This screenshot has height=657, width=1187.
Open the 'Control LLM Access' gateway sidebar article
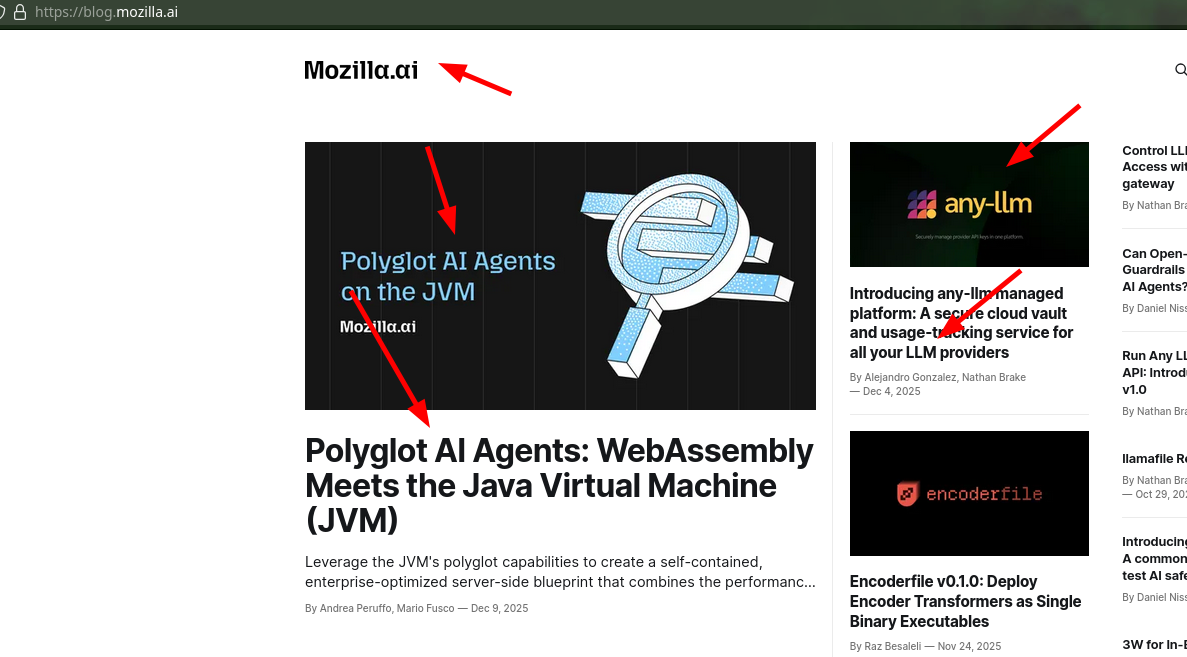click(1154, 167)
